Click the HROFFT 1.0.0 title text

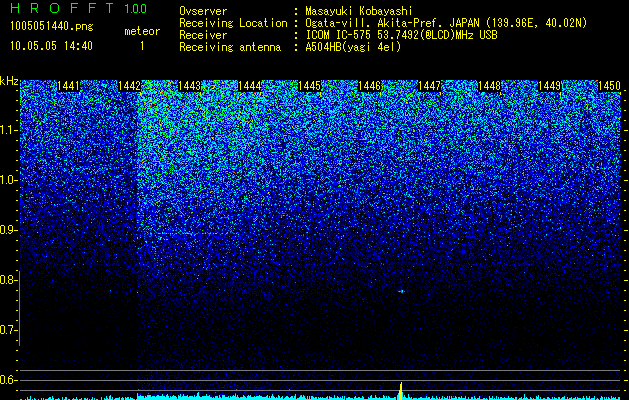(x=79, y=8)
